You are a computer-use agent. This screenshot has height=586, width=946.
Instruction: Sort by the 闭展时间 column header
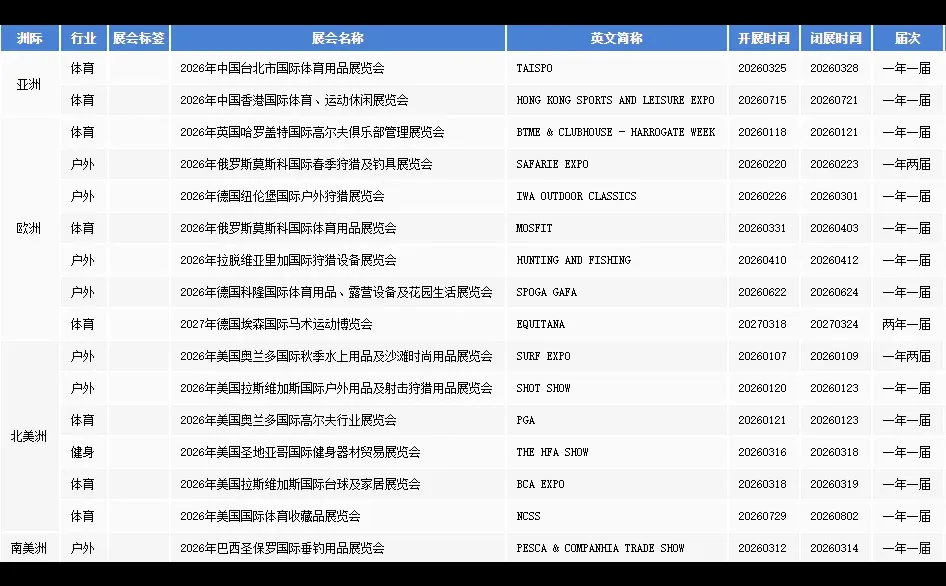[x=835, y=37]
